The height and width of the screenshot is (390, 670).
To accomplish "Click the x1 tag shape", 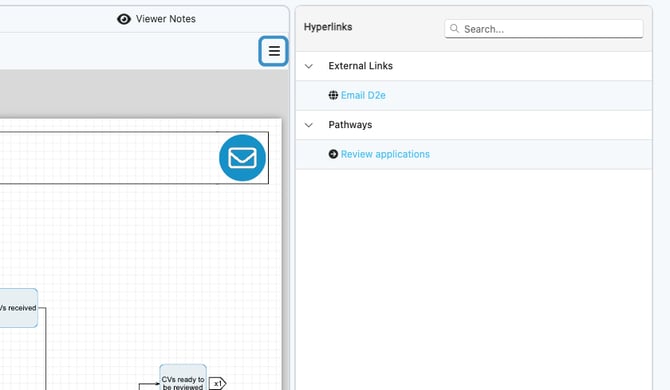I will click(x=217, y=384).
